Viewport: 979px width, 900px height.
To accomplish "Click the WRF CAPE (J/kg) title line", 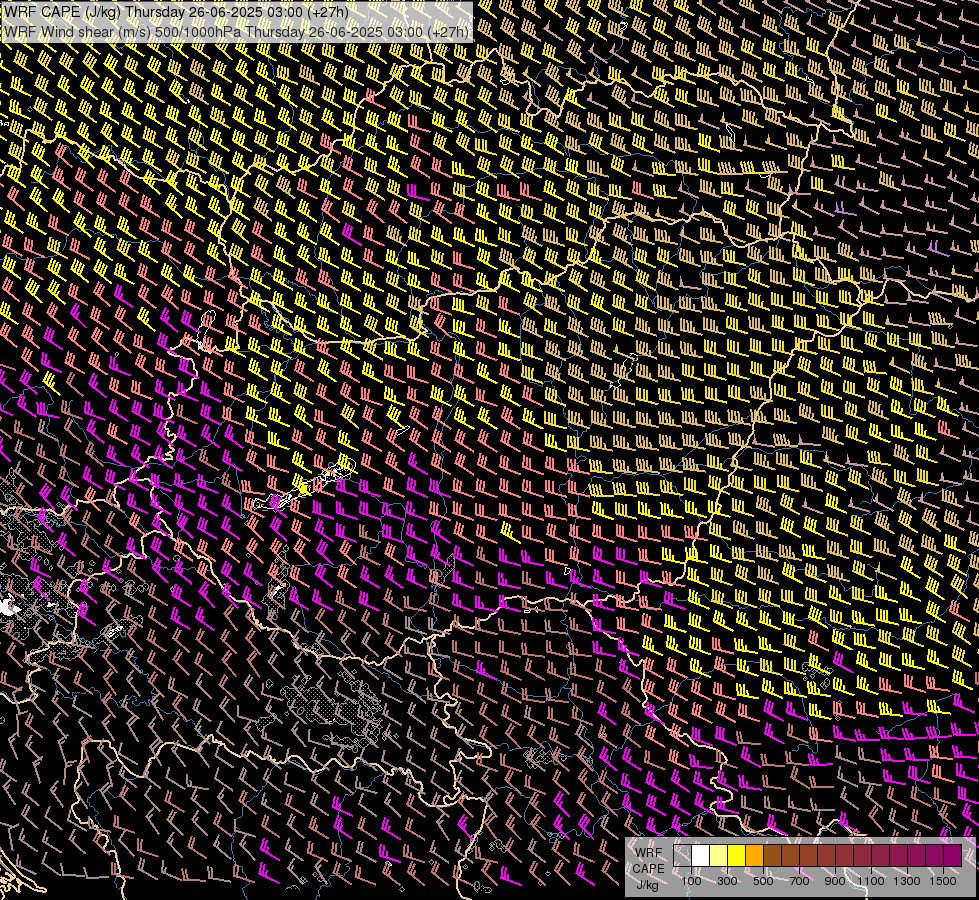I will point(176,12).
